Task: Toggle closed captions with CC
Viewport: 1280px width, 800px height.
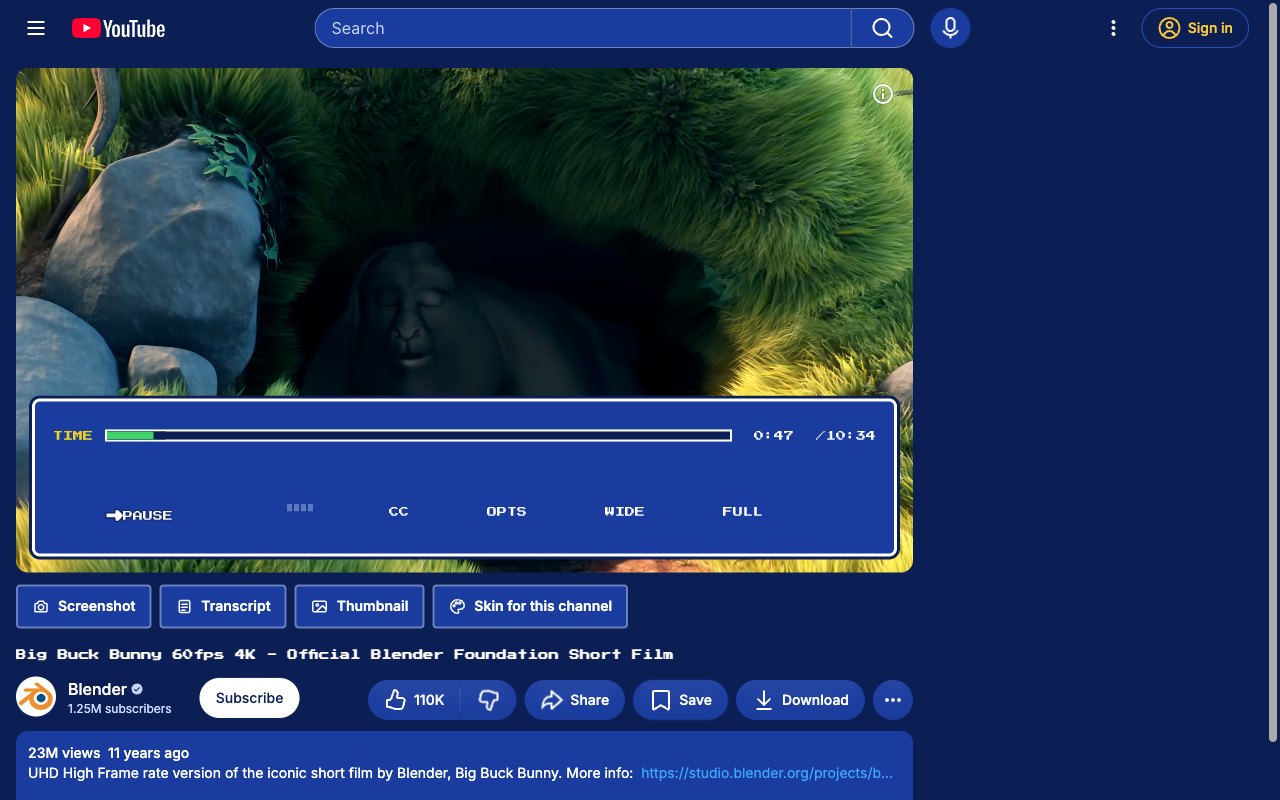Action: (398, 511)
